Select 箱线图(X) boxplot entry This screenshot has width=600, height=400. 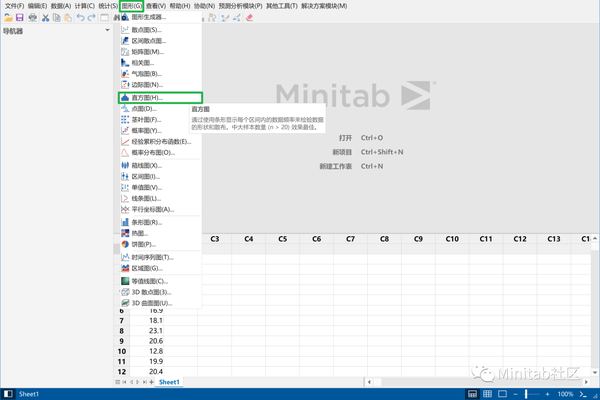pyautogui.click(x=160, y=166)
